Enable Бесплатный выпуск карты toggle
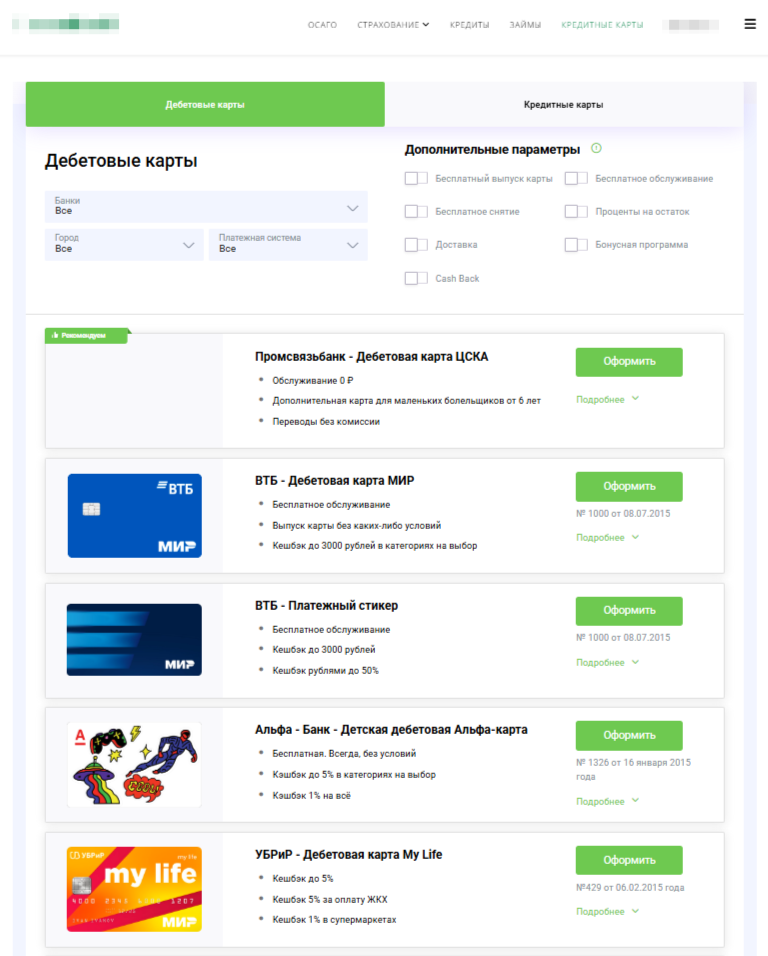The width and height of the screenshot is (768, 956). (x=416, y=178)
